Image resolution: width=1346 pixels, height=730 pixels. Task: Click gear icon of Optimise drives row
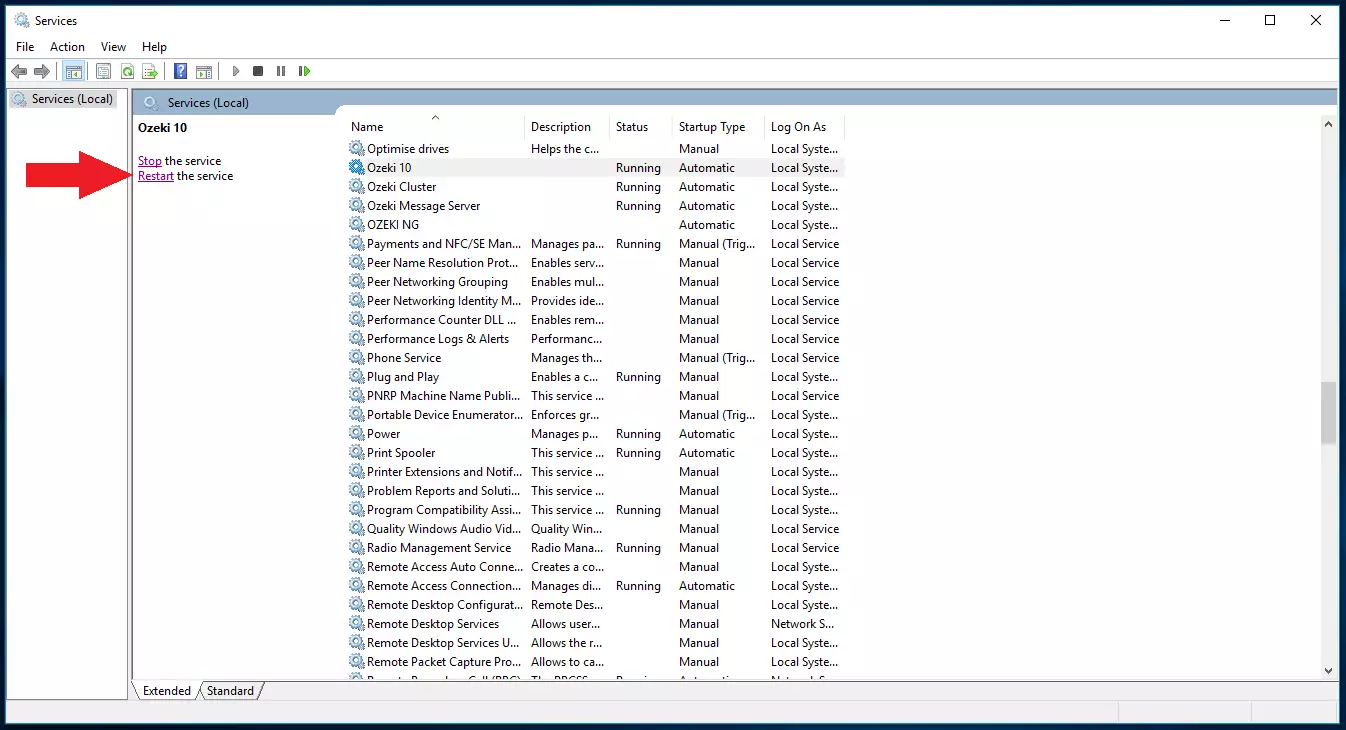(x=357, y=149)
